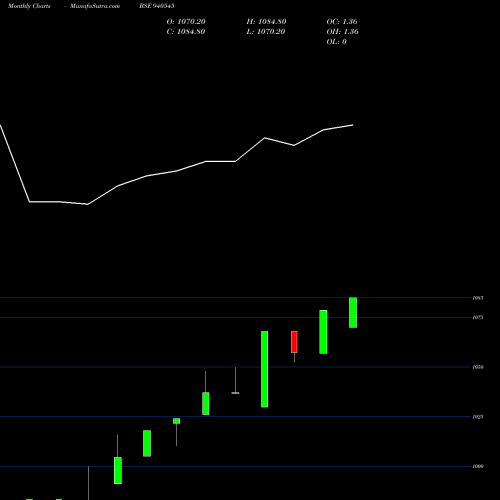Screen dimensions: 500x500
Task: Click the high value "H: 1084.80"
Action: (266, 22)
